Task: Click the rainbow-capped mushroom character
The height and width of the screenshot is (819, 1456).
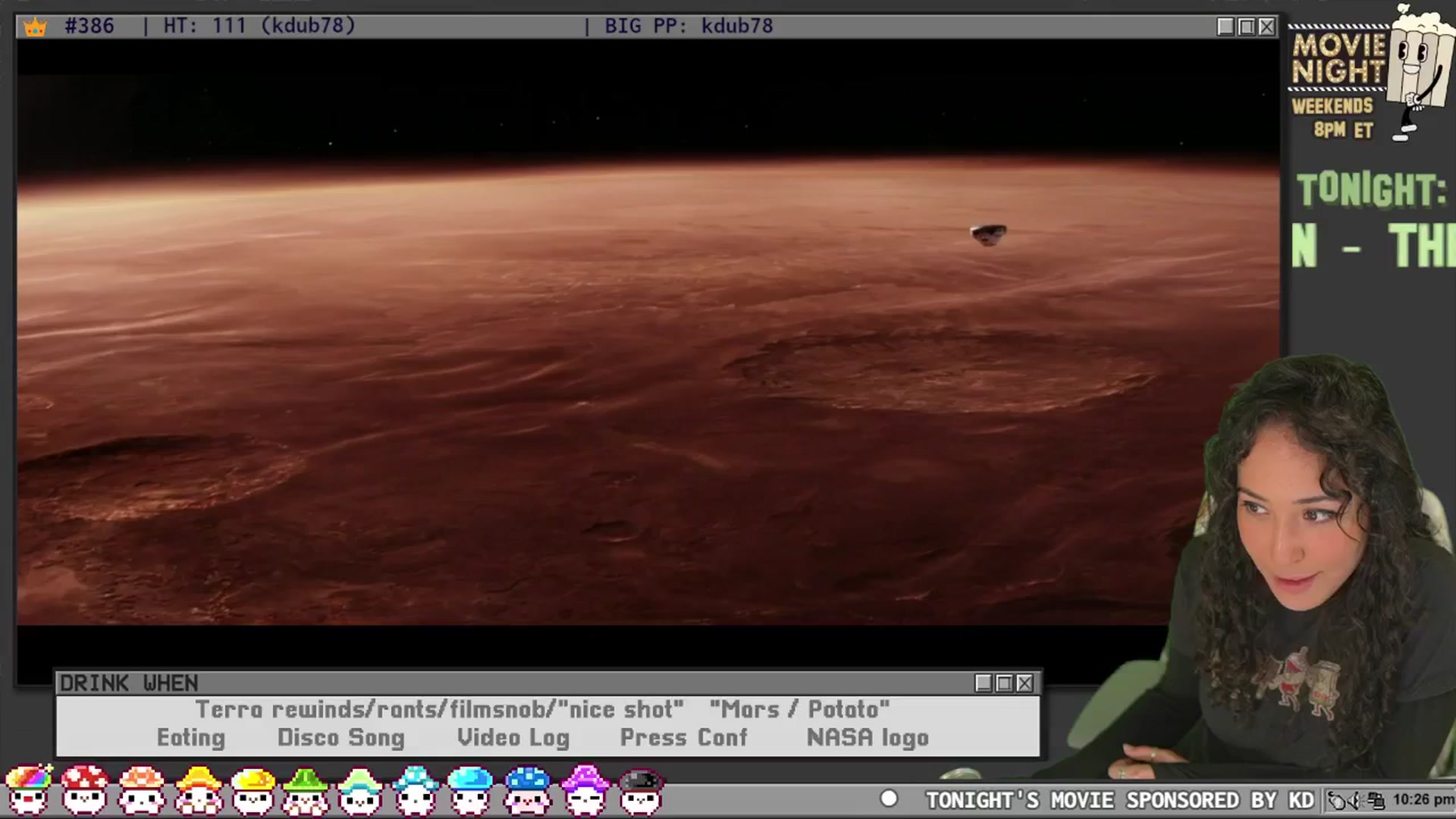Action: pos(29,790)
